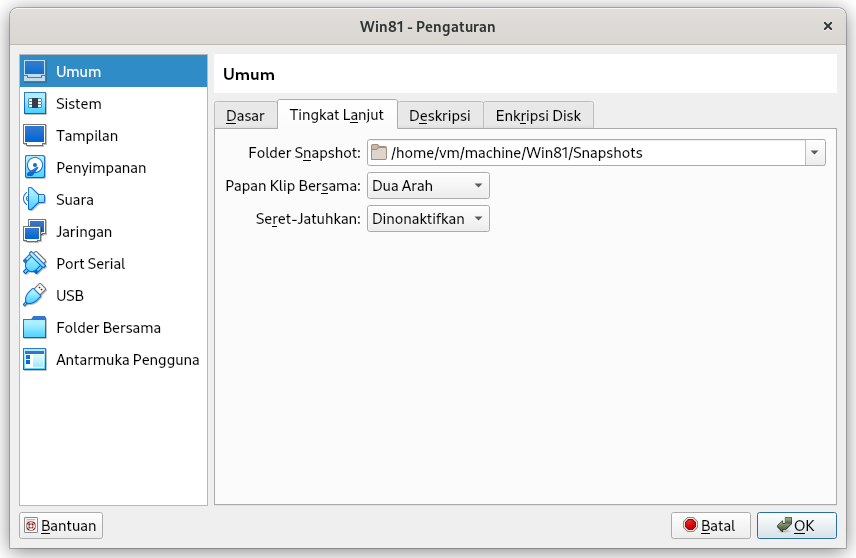Open the Jaringan network icon
This screenshot has width=856, height=558.
(35, 231)
